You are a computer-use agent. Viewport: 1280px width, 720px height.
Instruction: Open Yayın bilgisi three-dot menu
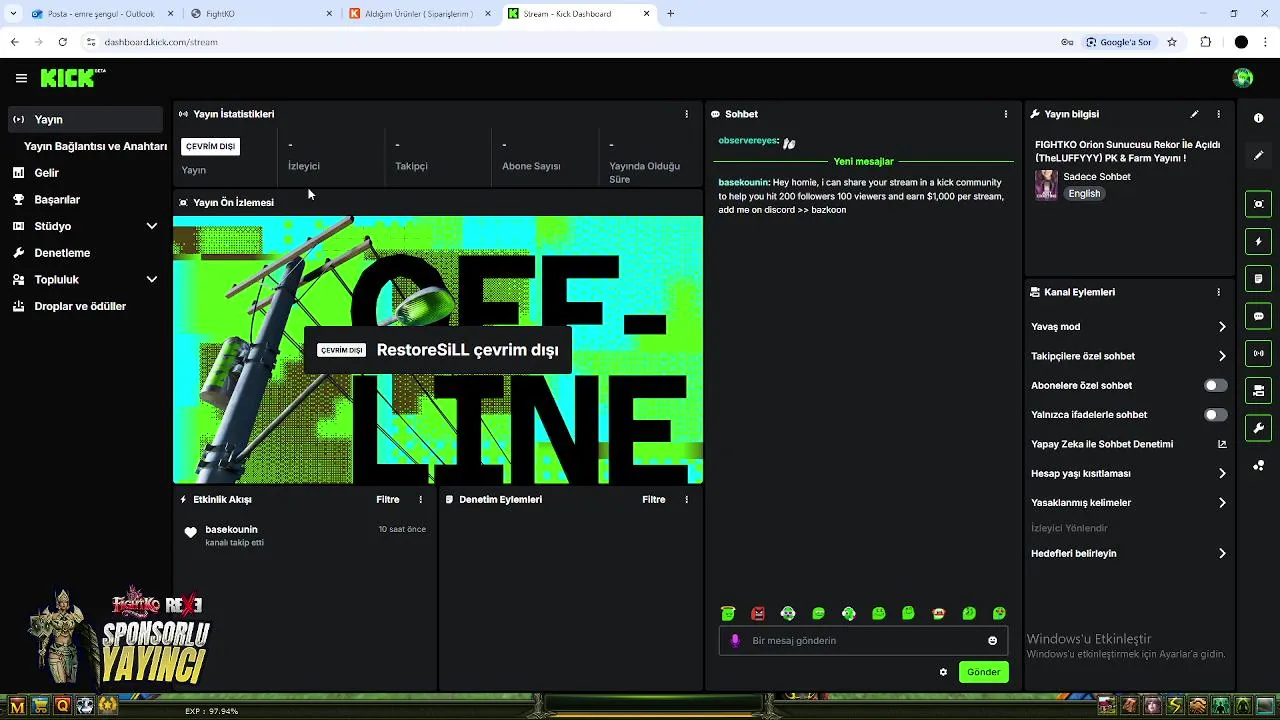pos(1218,114)
